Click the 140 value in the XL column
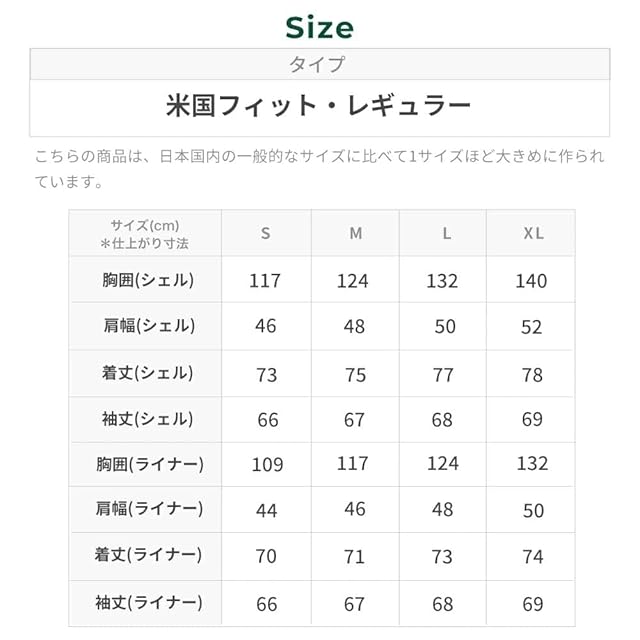This screenshot has width=640, height=640. 531,281
